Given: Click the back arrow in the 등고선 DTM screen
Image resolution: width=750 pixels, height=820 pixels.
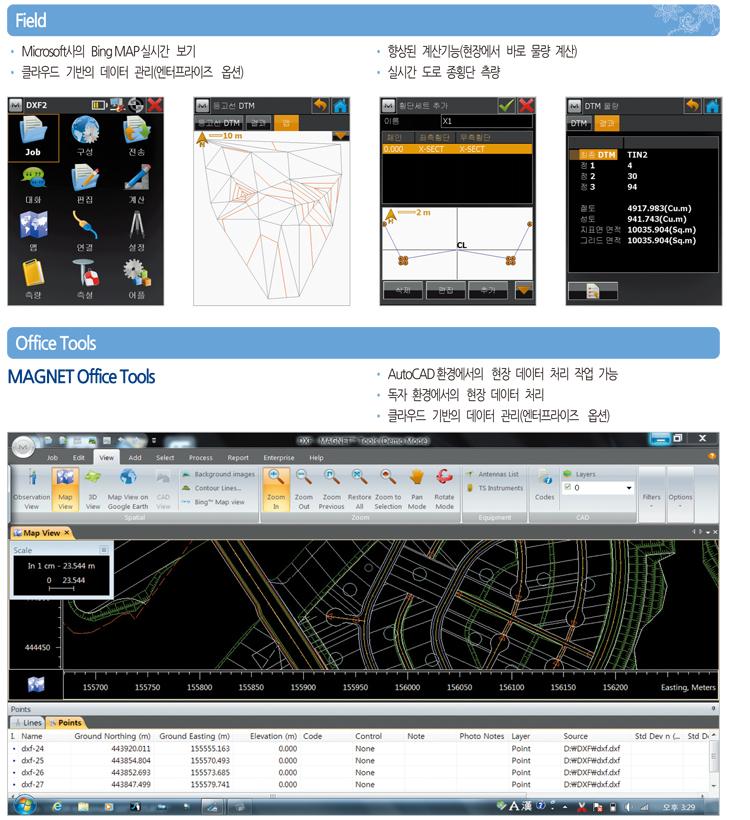Looking at the screenshot, I should 321,106.
